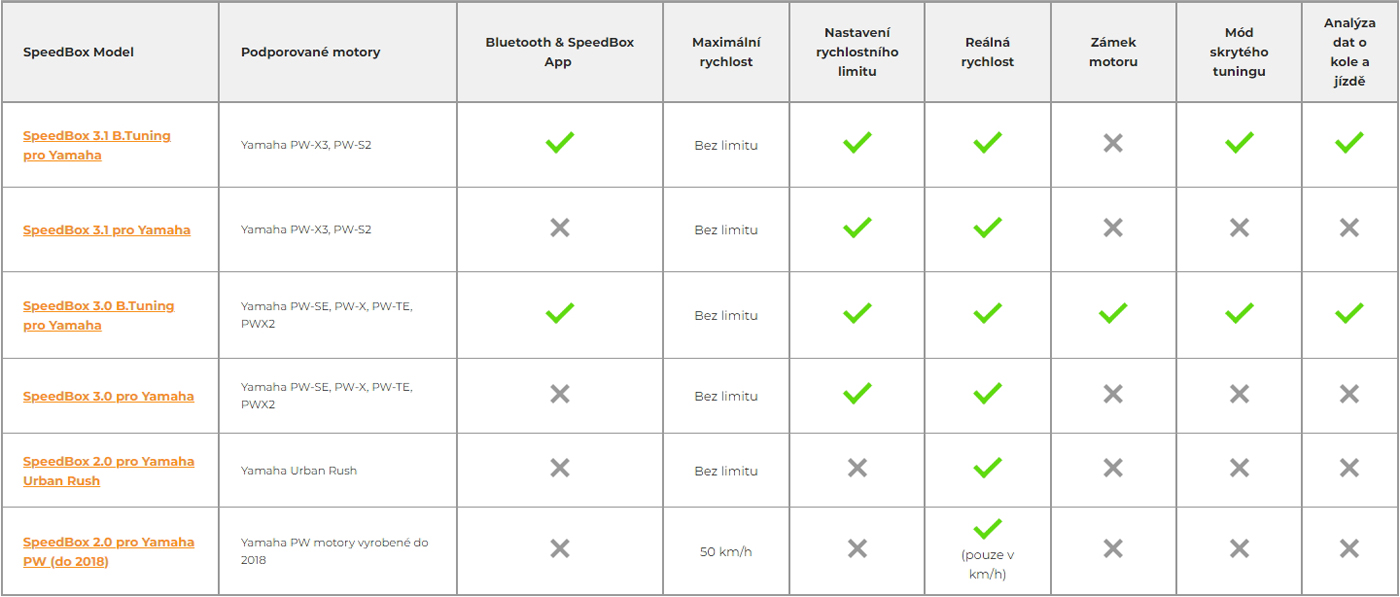Image resolution: width=1400 pixels, height=597 pixels.
Task: Click Nastavení rychlostního limitu cross for Urban Rush row
Action: click(857, 467)
